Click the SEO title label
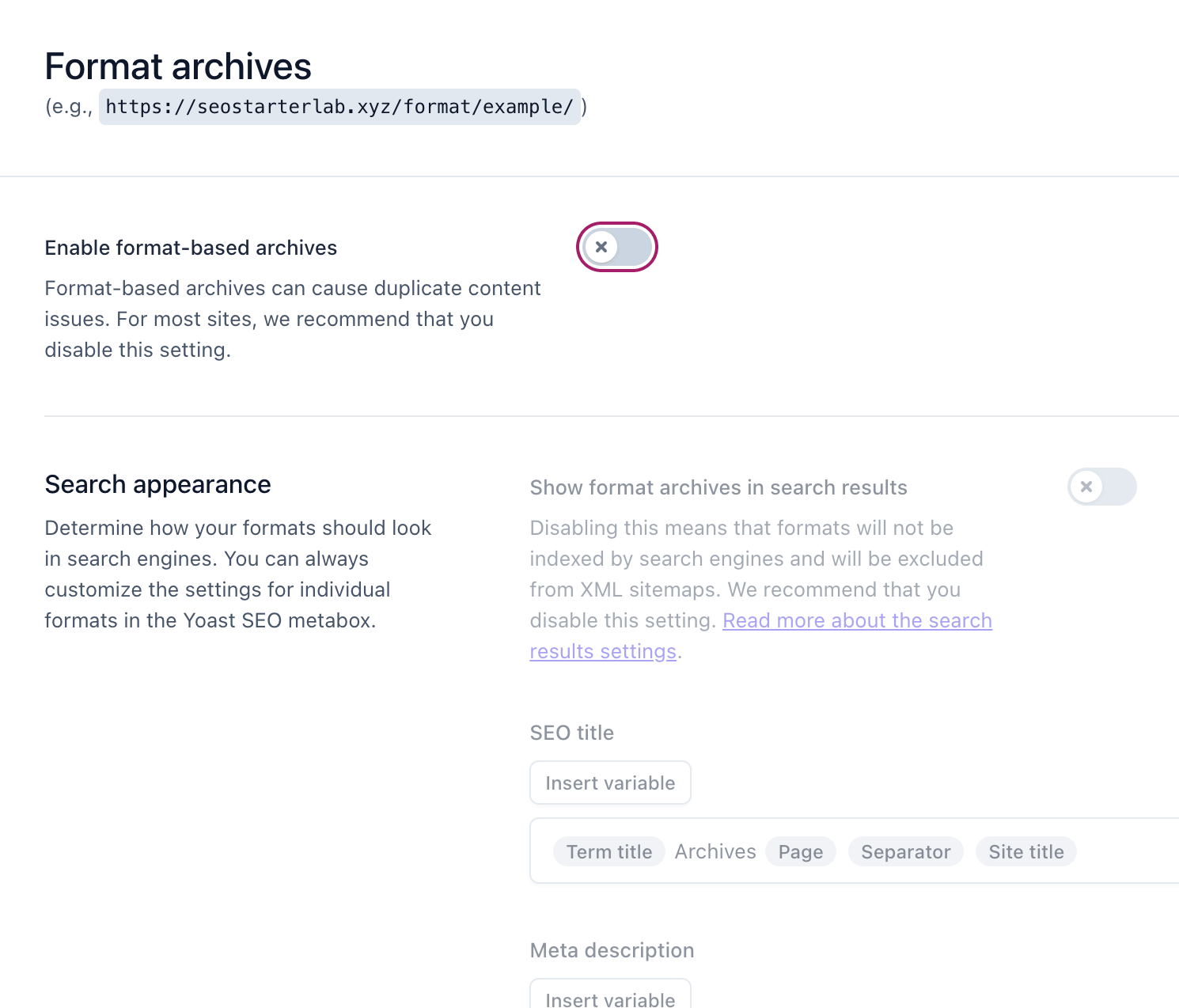1179x1008 pixels. tap(571, 733)
